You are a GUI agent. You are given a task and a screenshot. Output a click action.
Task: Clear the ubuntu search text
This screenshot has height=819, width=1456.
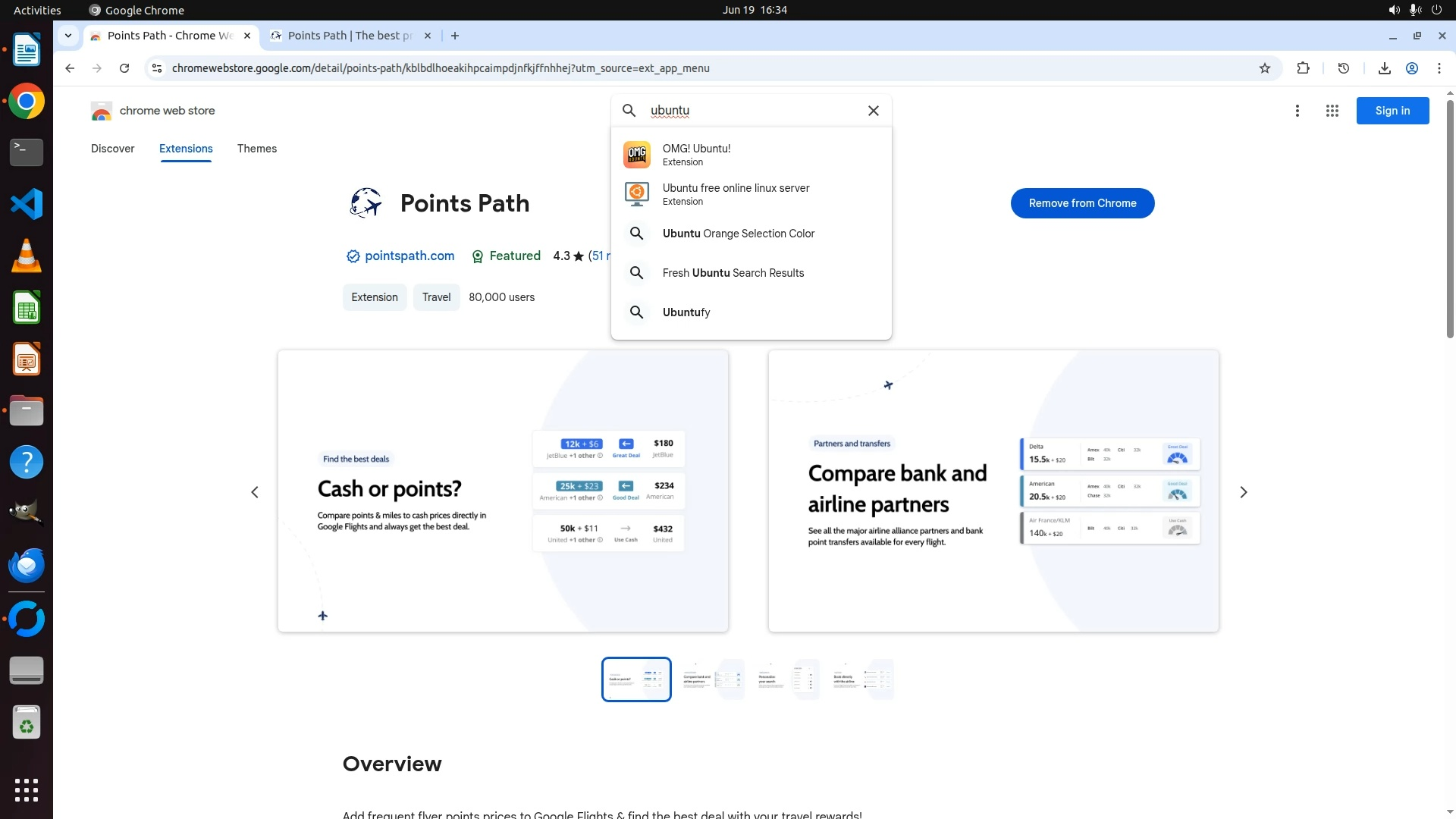(x=874, y=111)
